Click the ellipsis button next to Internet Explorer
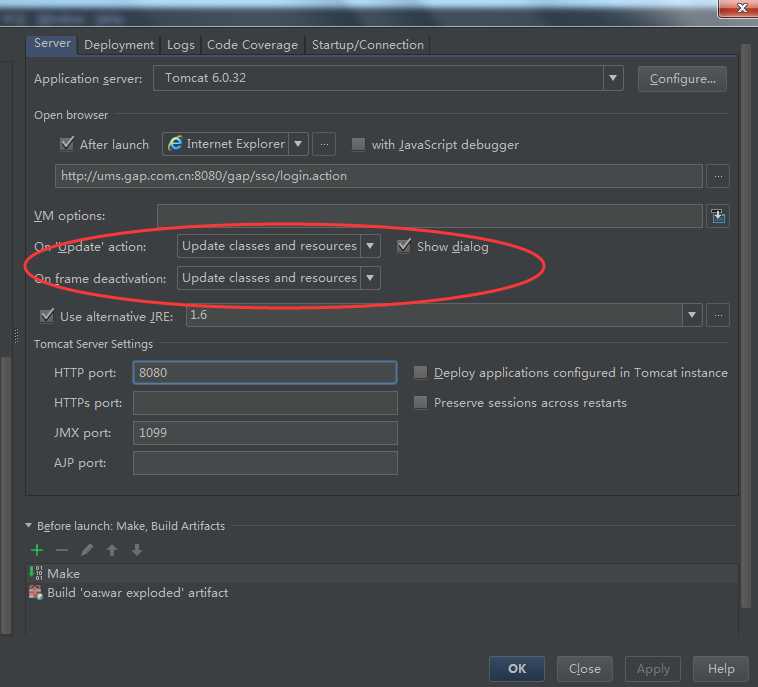The image size is (758, 687). pyautogui.click(x=324, y=144)
